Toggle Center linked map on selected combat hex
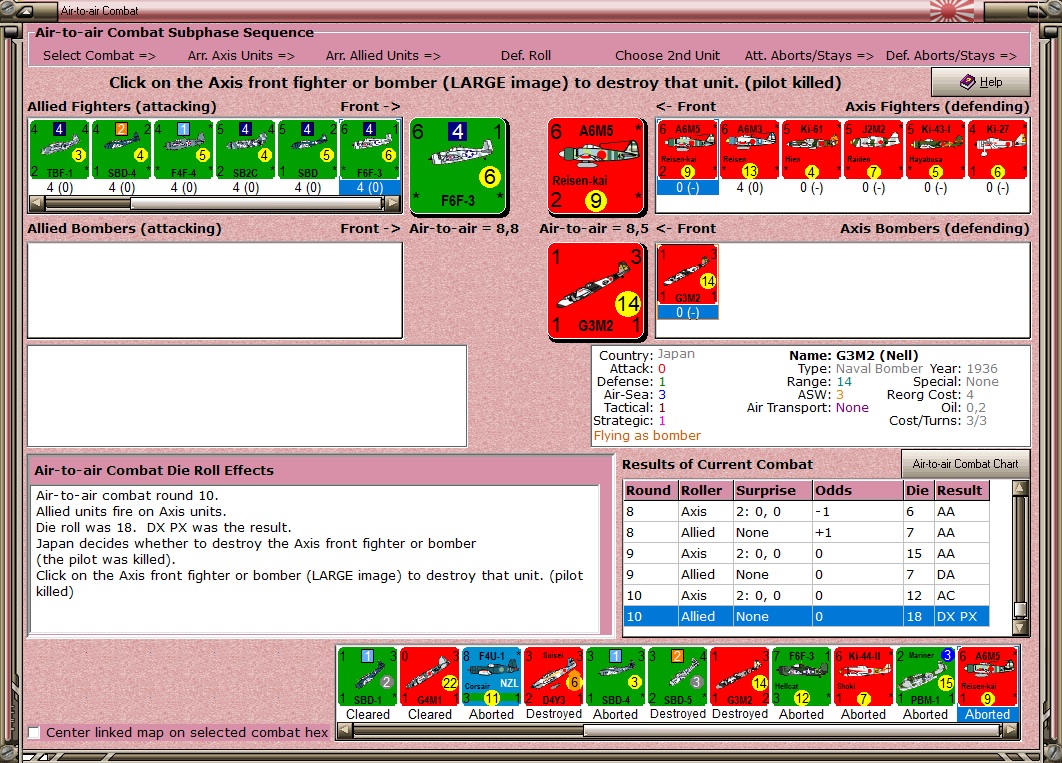The height and width of the screenshot is (763, 1062). point(35,733)
